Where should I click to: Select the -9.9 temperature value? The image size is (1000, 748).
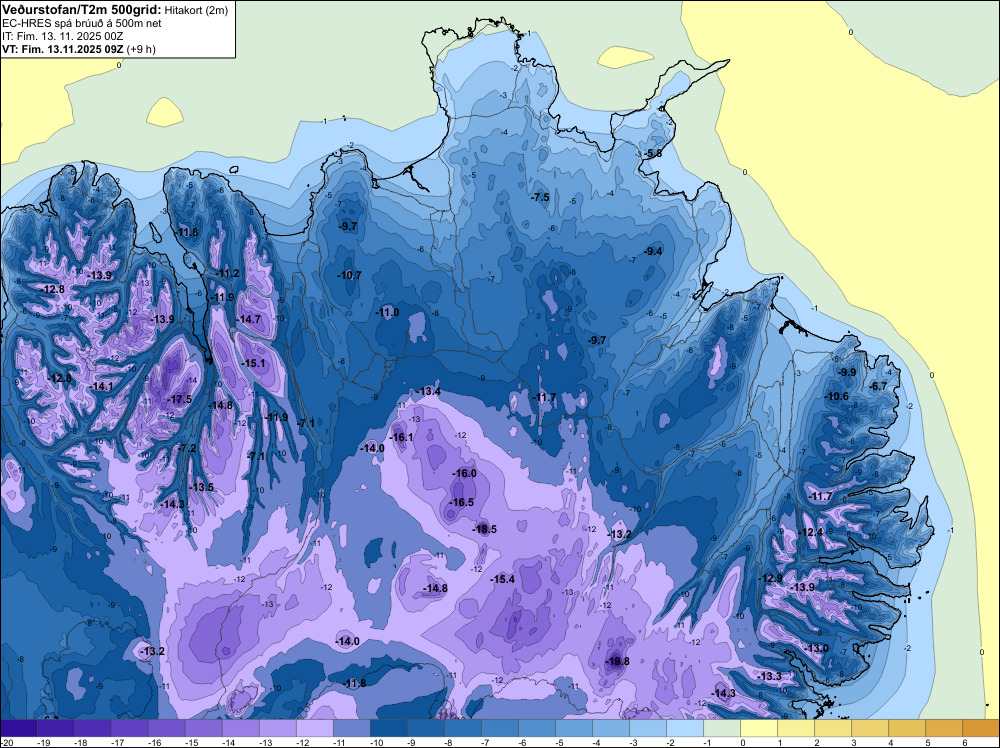pos(846,372)
